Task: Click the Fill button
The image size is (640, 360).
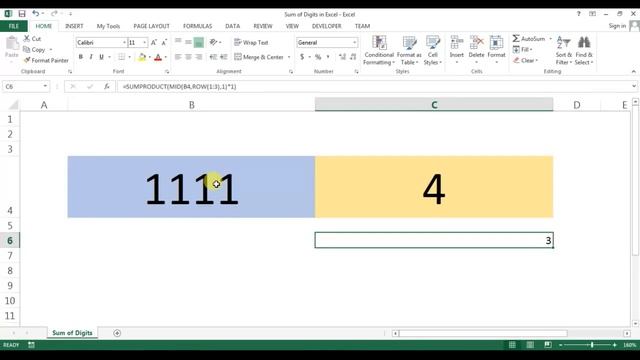Action: tap(523, 49)
